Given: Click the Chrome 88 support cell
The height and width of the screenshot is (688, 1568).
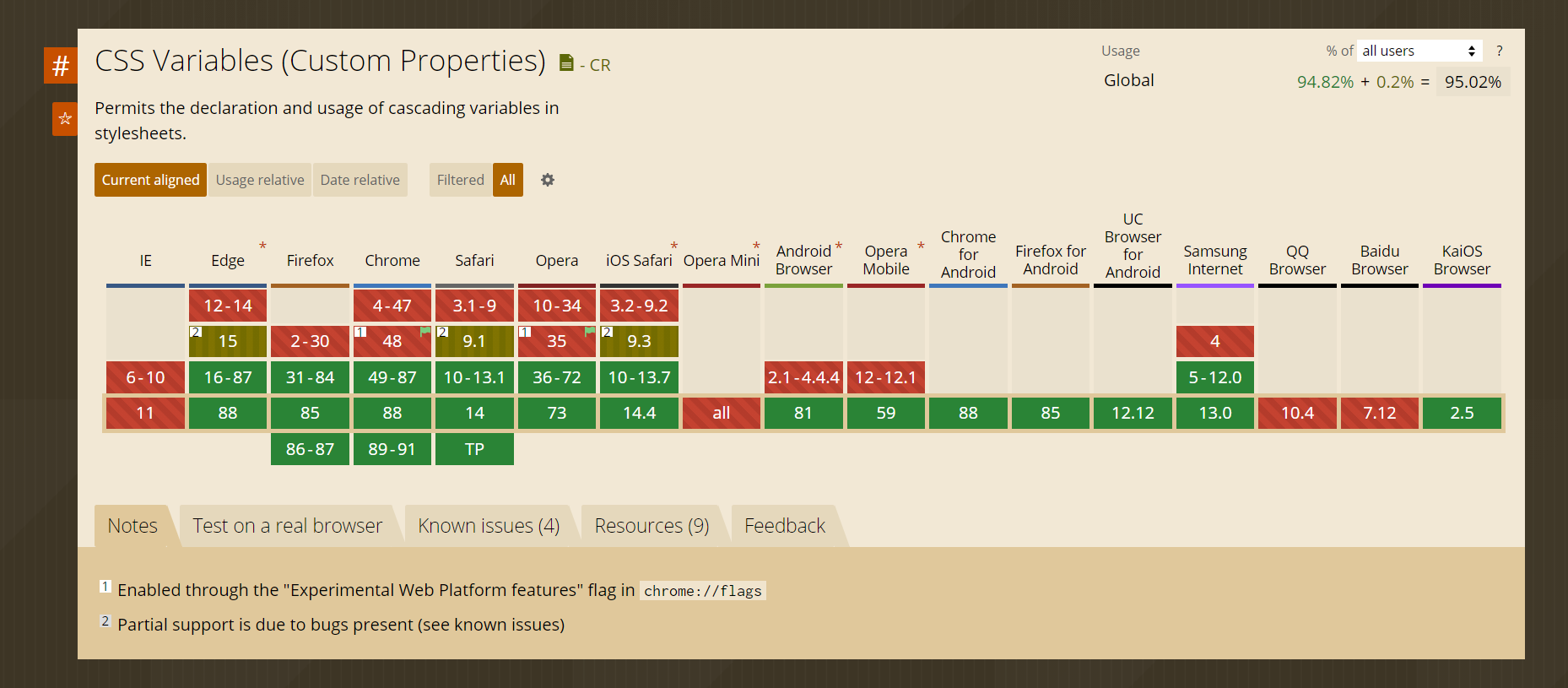Looking at the screenshot, I should 392,413.
